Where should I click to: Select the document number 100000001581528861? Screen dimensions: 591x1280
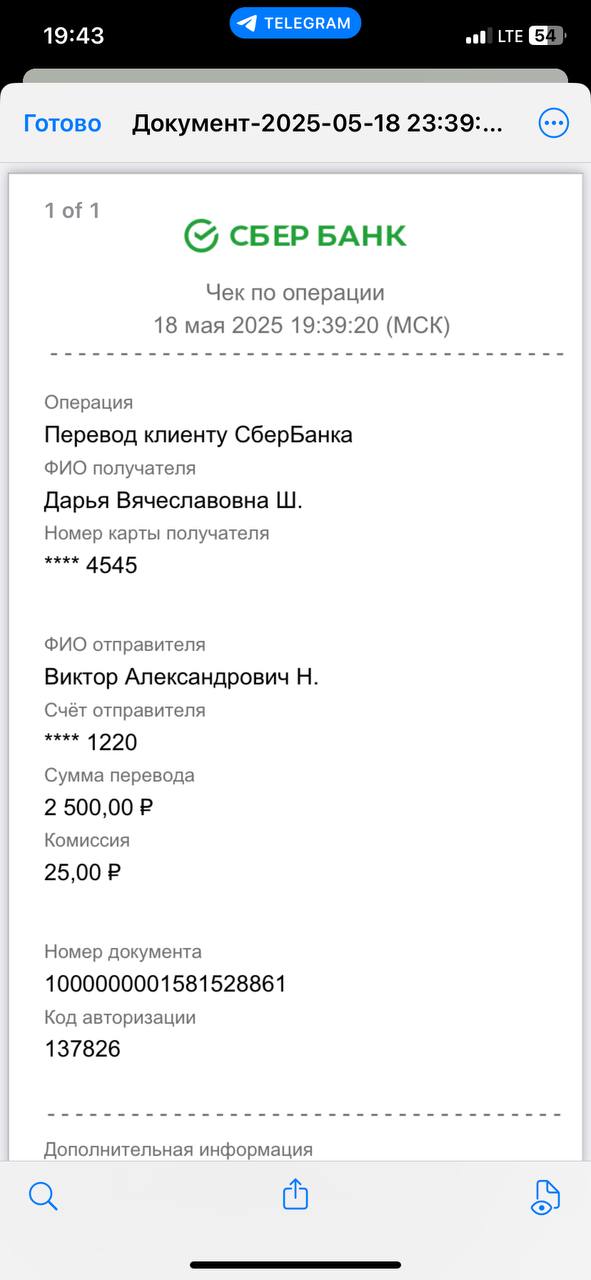point(165,984)
